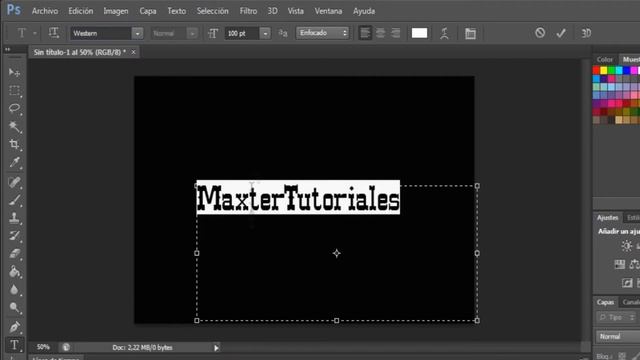Switch to the Ajustes tab
Image resolution: width=640 pixels, height=360 pixels.
point(607,218)
